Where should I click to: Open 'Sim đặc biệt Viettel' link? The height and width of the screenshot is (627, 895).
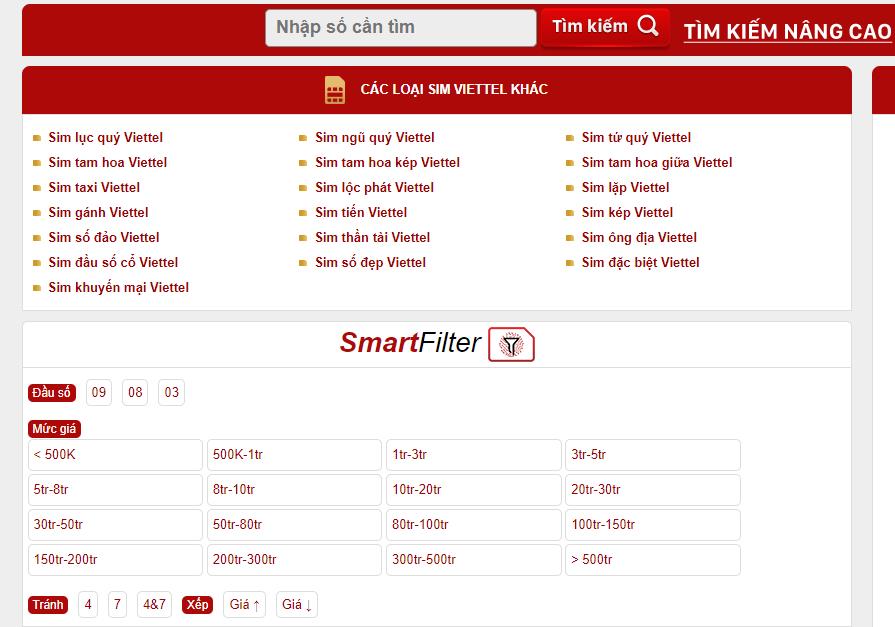(x=640, y=263)
